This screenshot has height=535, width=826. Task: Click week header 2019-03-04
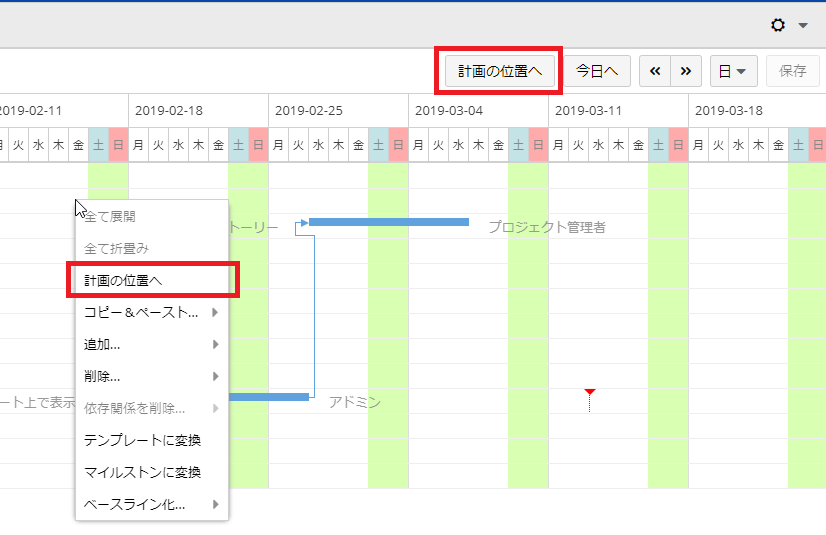coord(478,111)
